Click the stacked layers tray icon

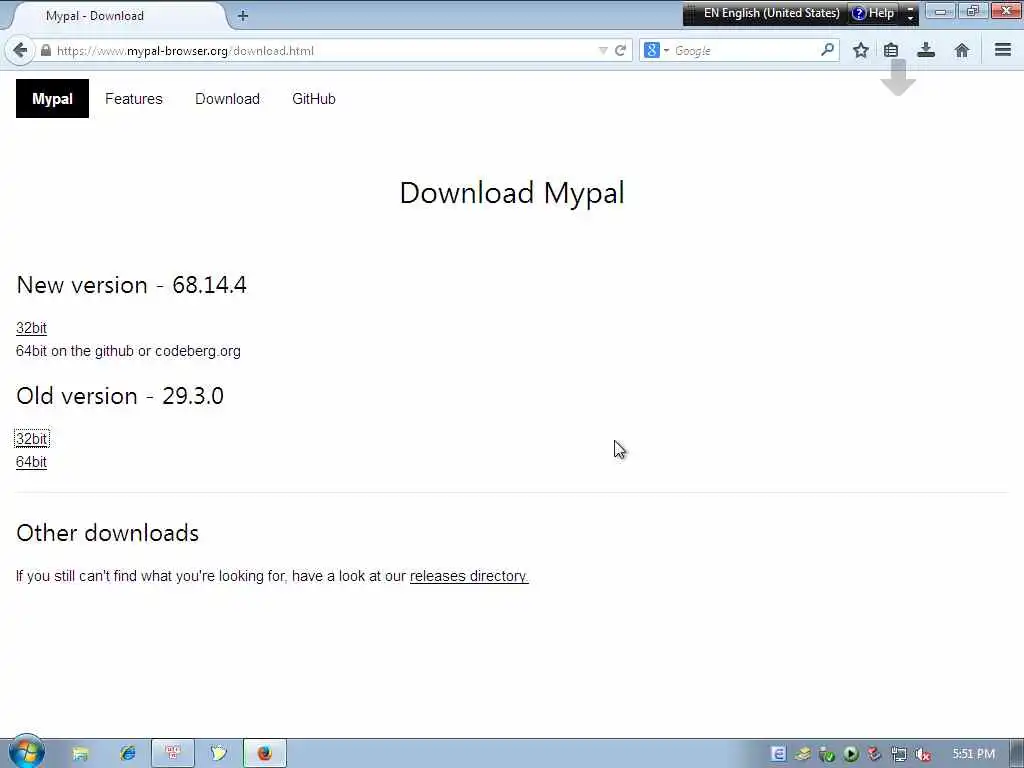(x=803, y=754)
